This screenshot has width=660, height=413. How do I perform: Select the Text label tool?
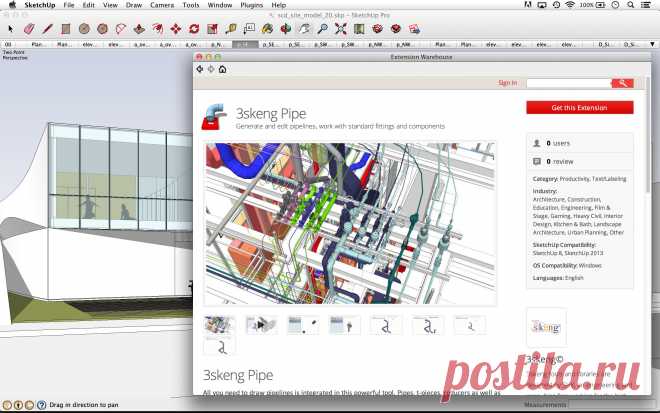click(249, 29)
